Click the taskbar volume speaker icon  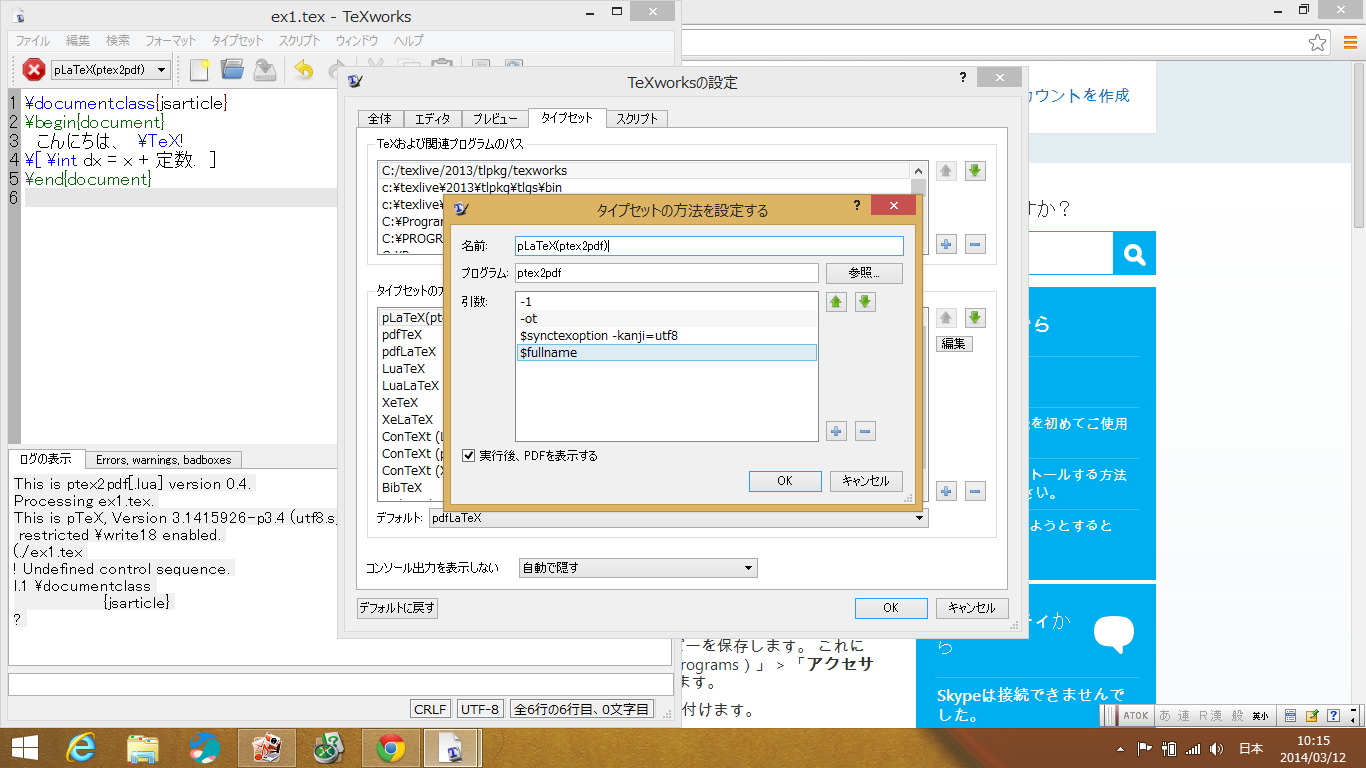pyautogui.click(x=1216, y=748)
